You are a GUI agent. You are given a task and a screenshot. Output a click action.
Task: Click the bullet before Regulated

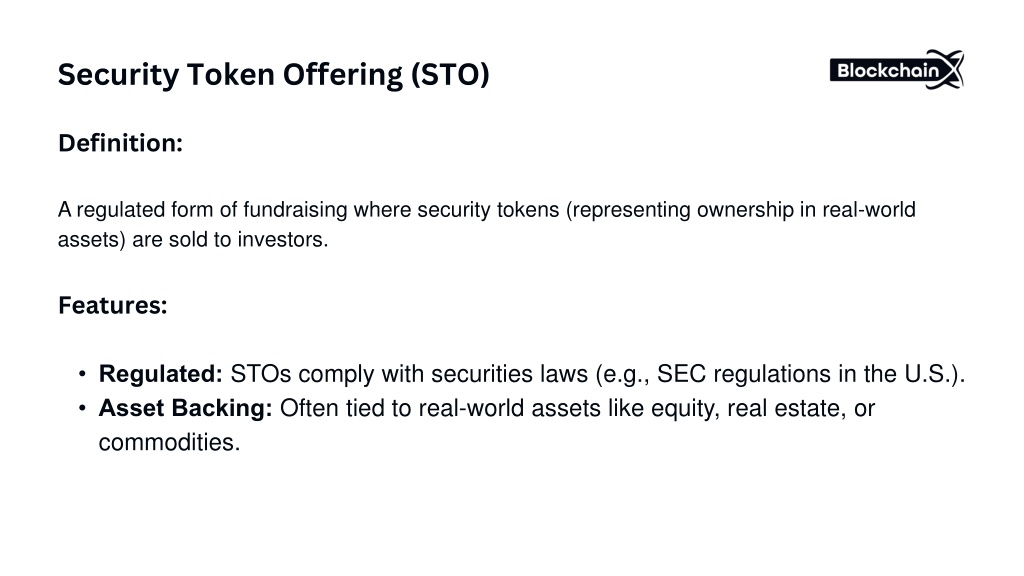click(82, 374)
